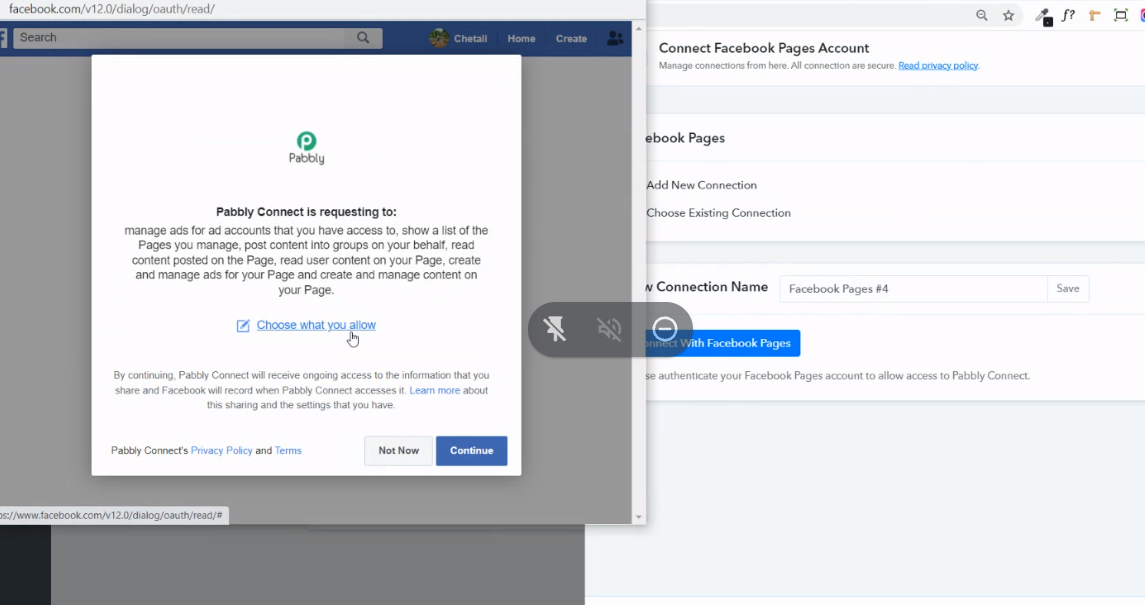Bookmark this page with the star icon

(1009, 15)
